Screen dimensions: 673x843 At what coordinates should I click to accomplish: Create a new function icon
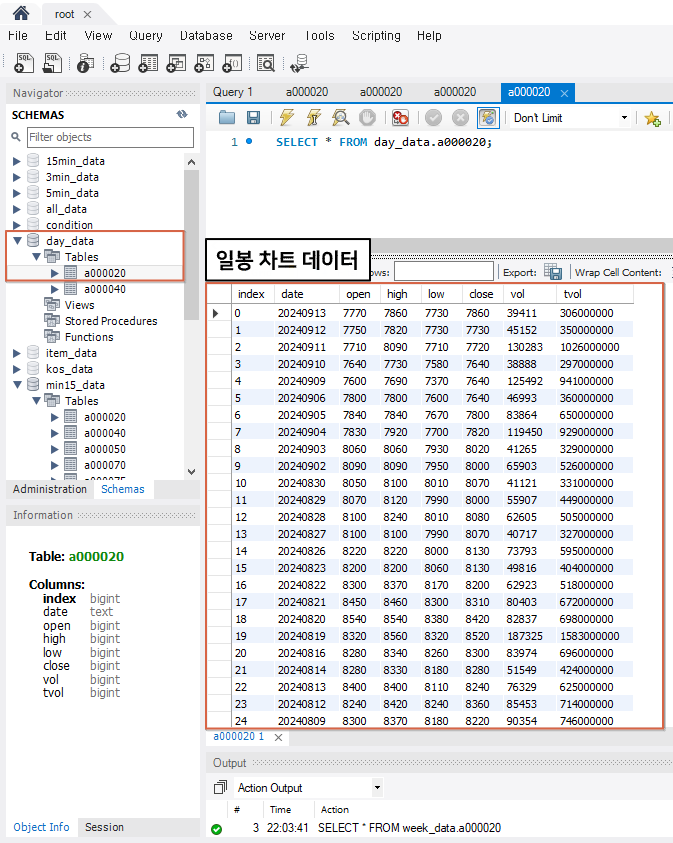232,63
